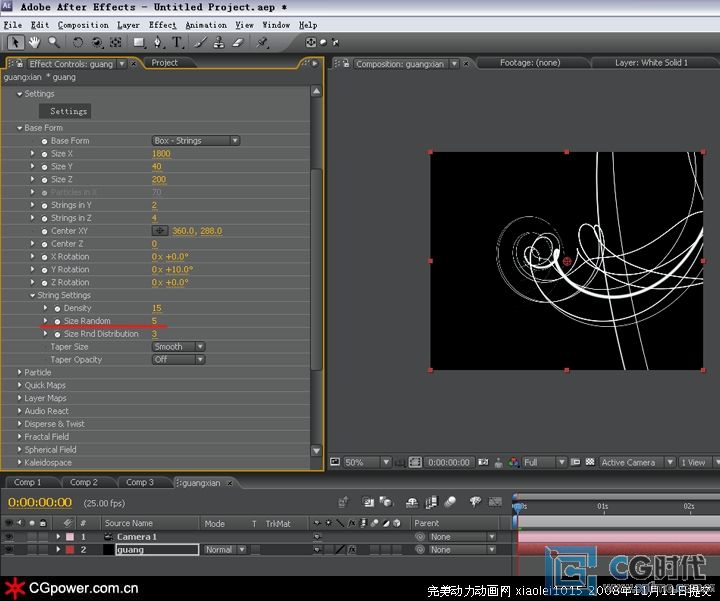
Task: Click the timeline Brainstorm icon
Action: pos(475,502)
